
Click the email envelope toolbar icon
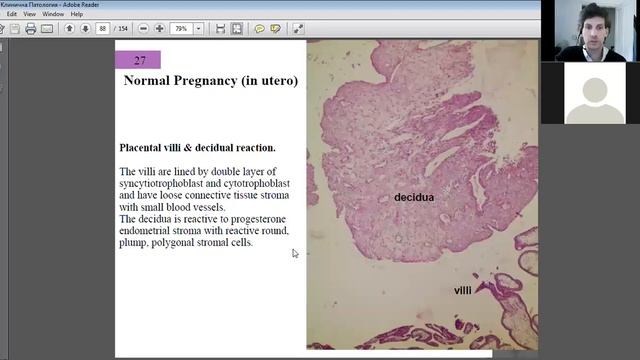click(x=47, y=29)
